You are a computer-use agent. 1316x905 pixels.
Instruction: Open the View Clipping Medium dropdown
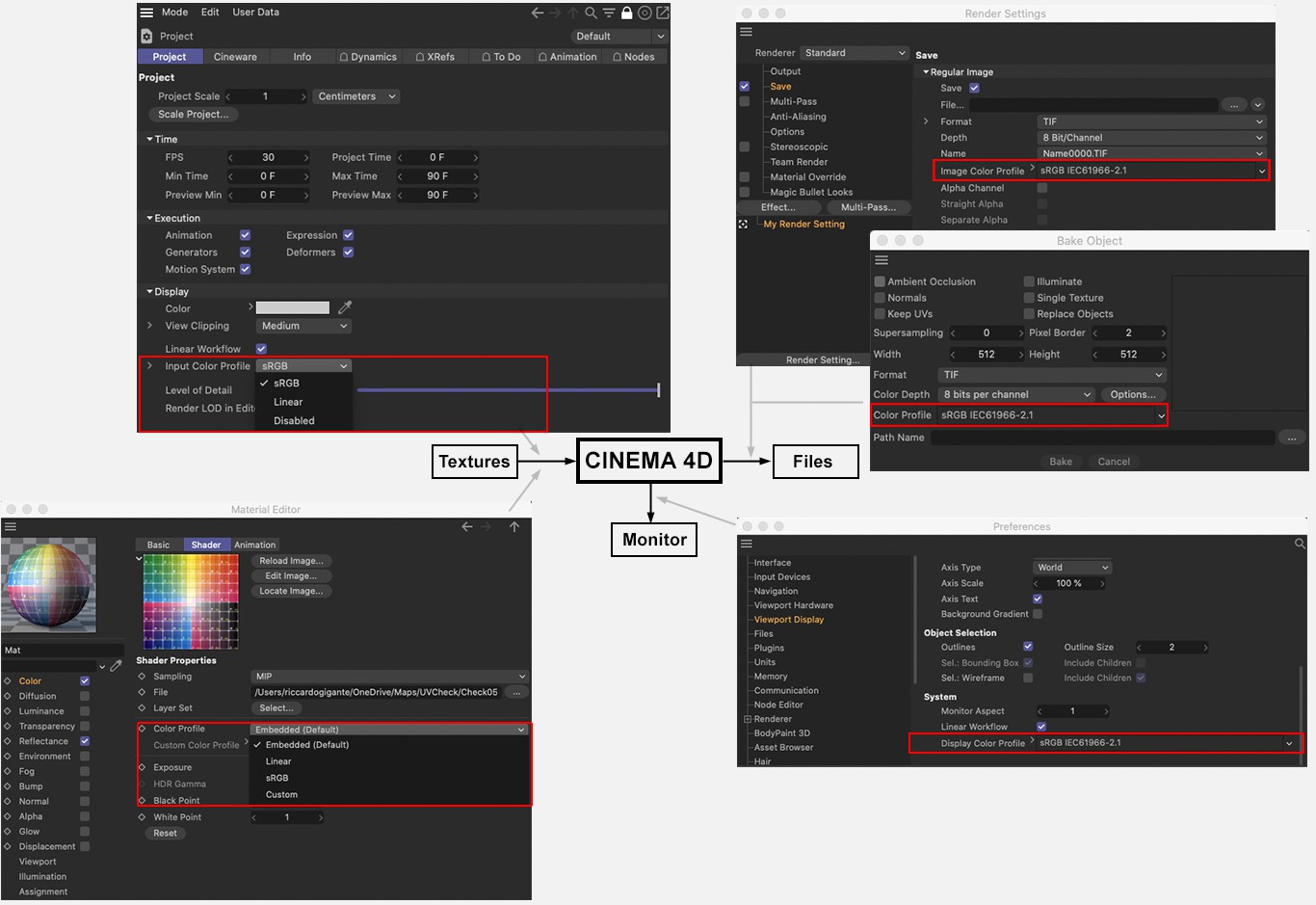[303, 326]
